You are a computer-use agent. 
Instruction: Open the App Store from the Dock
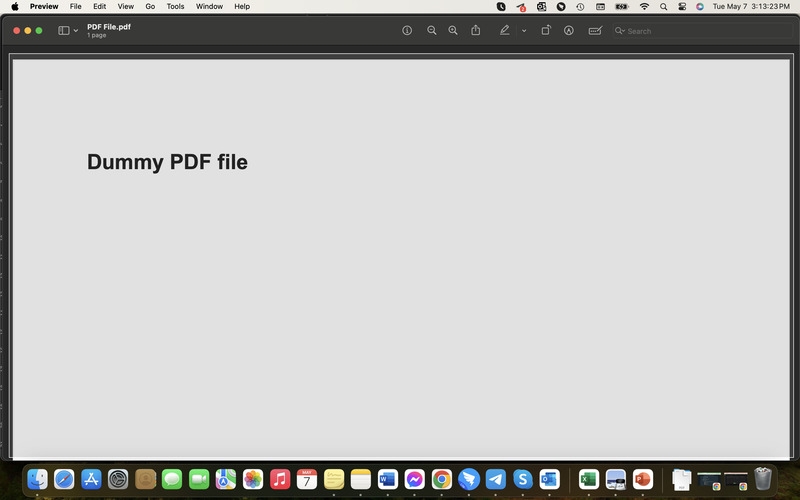pyautogui.click(x=91, y=480)
